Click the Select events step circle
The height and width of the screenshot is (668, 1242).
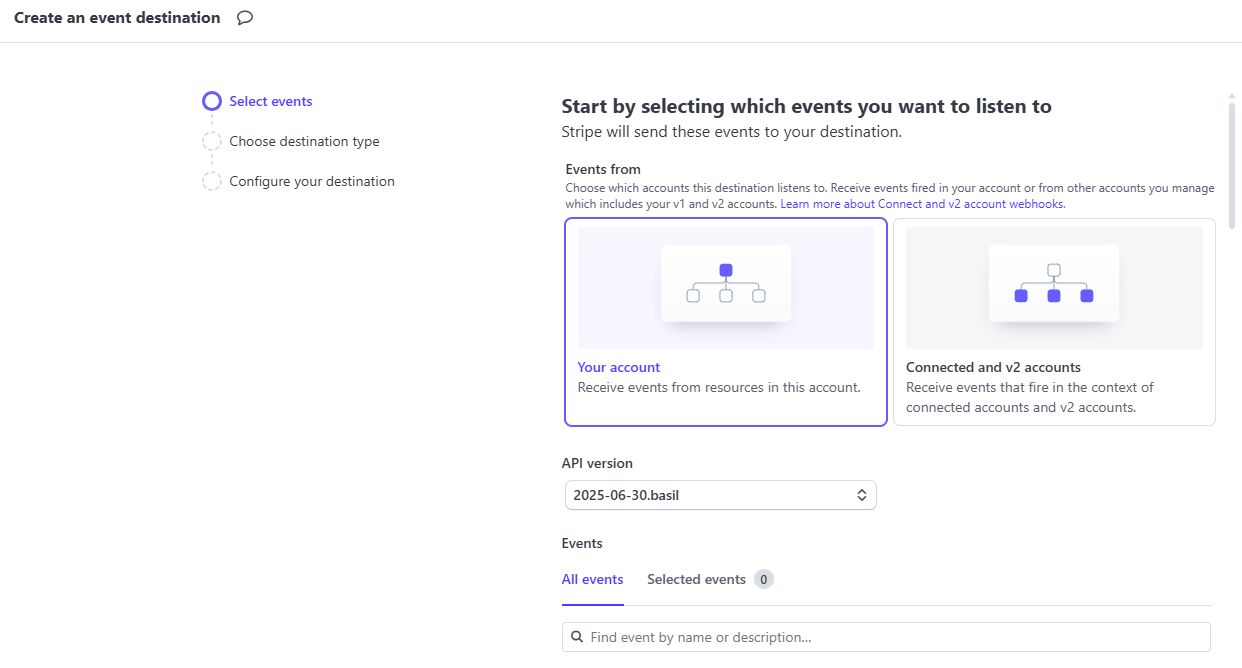pos(212,101)
